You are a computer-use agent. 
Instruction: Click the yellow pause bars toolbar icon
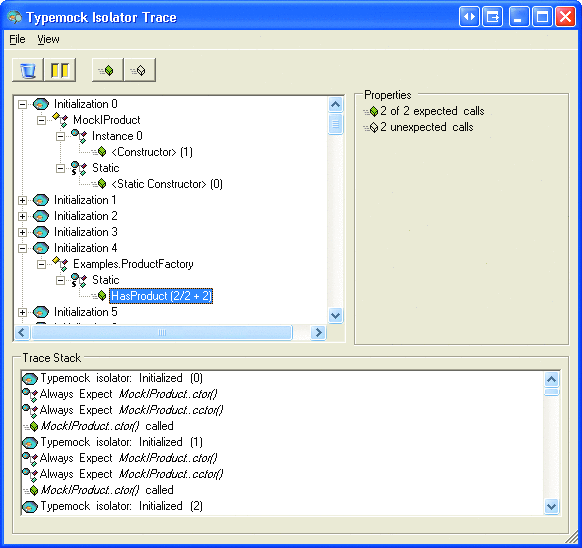click(60, 70)
